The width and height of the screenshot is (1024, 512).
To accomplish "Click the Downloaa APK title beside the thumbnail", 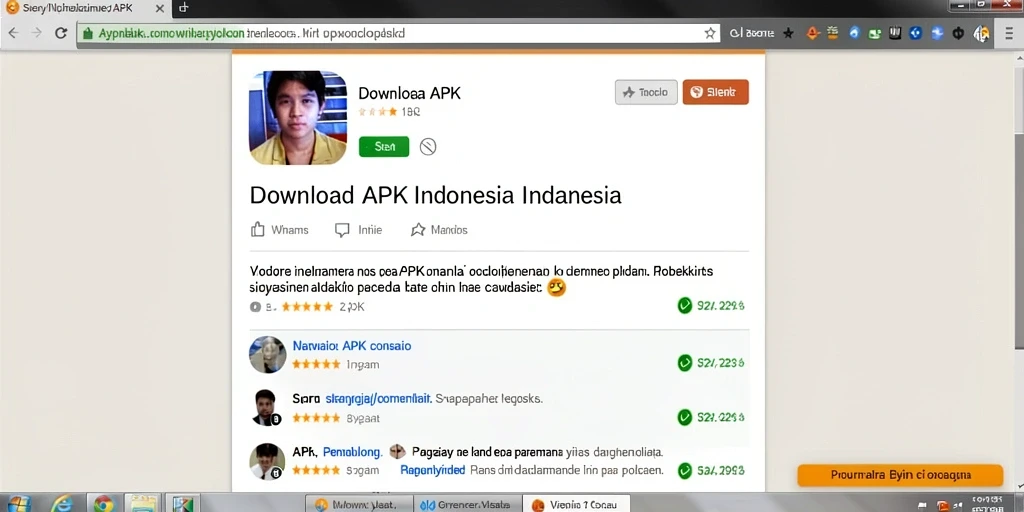I will (409, 93).
